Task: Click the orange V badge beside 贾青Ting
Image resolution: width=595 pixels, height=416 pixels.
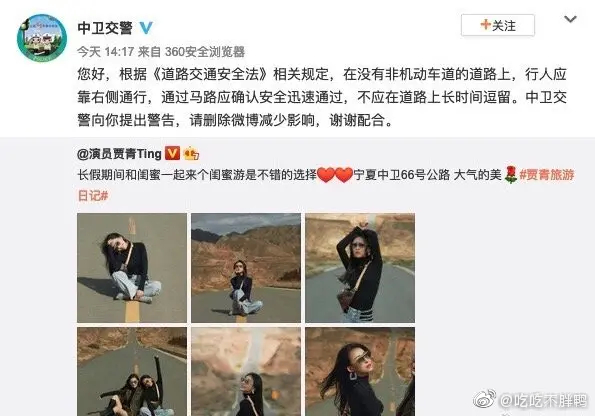Action: [x=172, y=153]
